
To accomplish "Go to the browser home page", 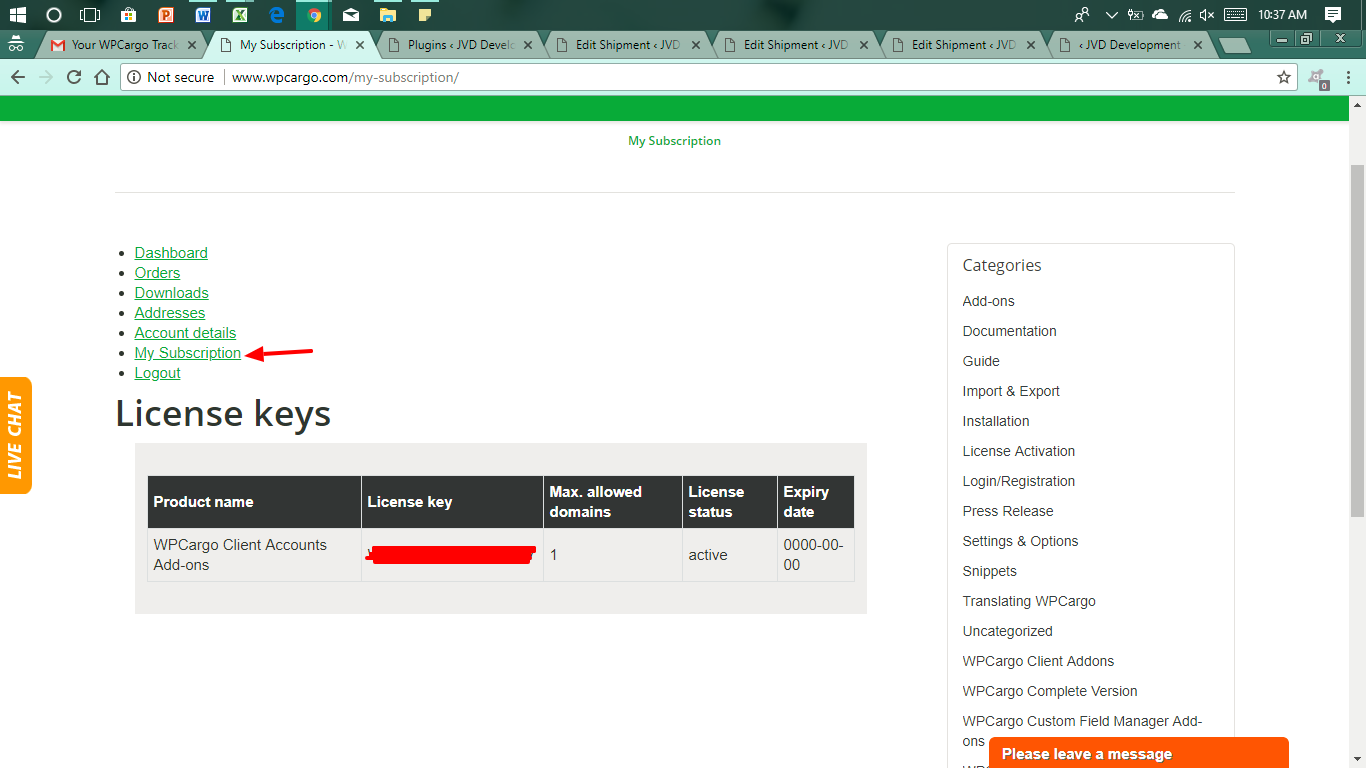I will click(x=101, y=77).
